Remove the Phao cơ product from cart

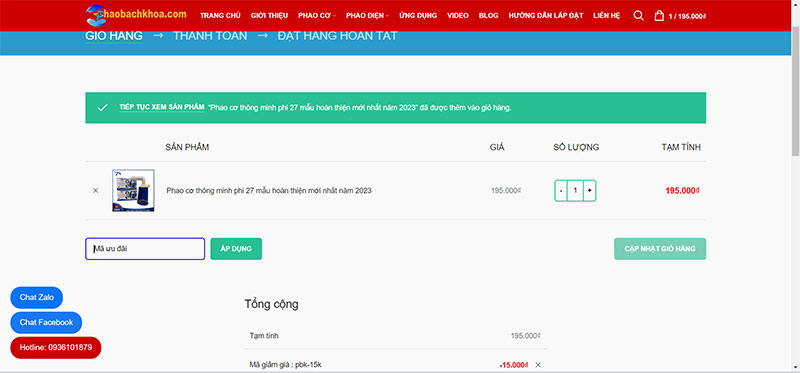[x=95, y=190]
